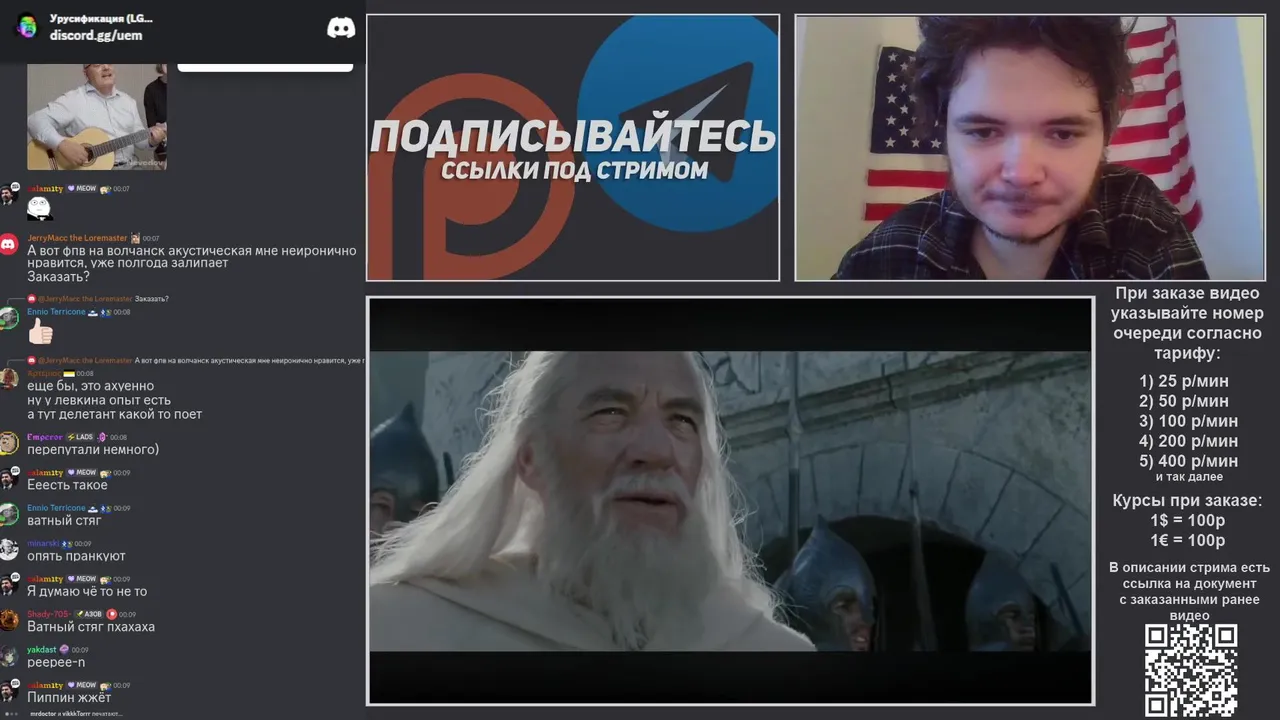This screenshot has height=720, width=1280.
Task: Open the minarski username
Action: [x=43, y=543]
